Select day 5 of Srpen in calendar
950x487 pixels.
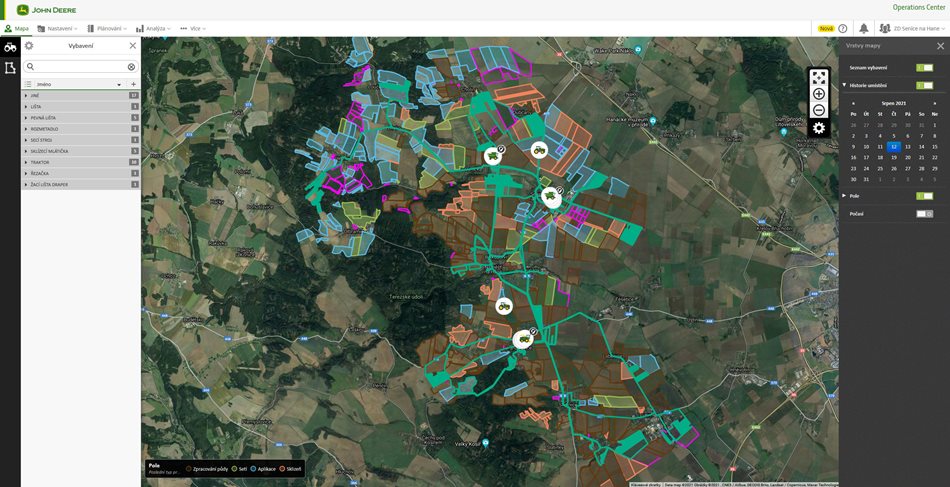click(894, 136)
